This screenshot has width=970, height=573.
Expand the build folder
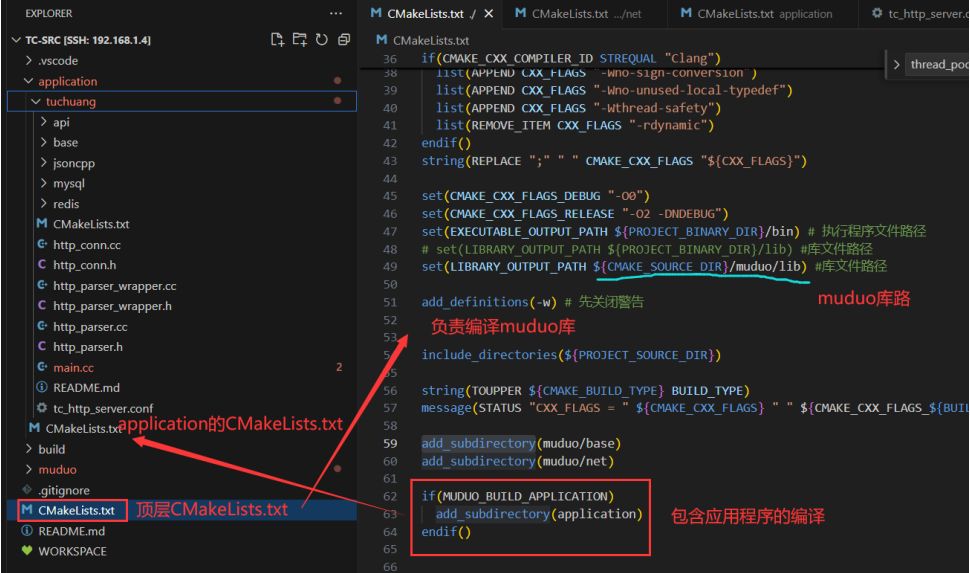click(x=28, y=449)
